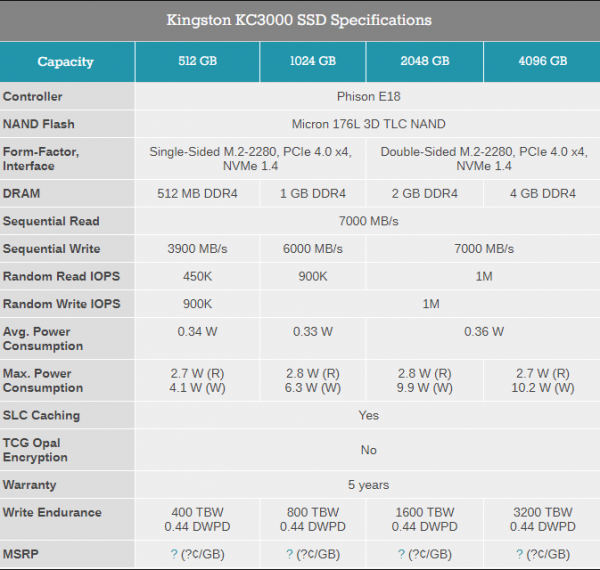The height and width of the screenshot is (570, 600).
Task: Click the Kingston KC3000 SSD Specifications title
Action: coord(299,20)
